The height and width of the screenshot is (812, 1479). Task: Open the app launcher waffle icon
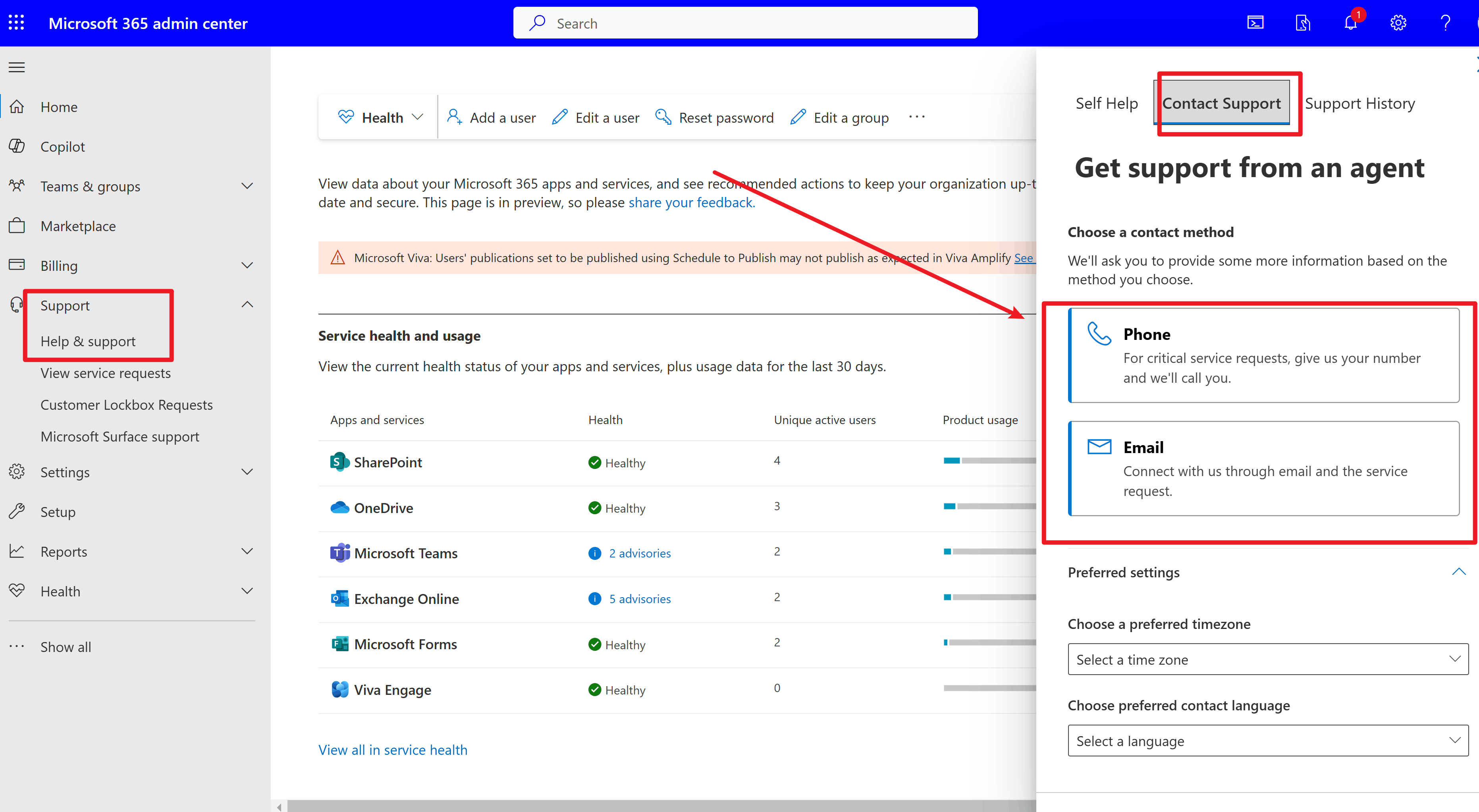click(16, 22)
